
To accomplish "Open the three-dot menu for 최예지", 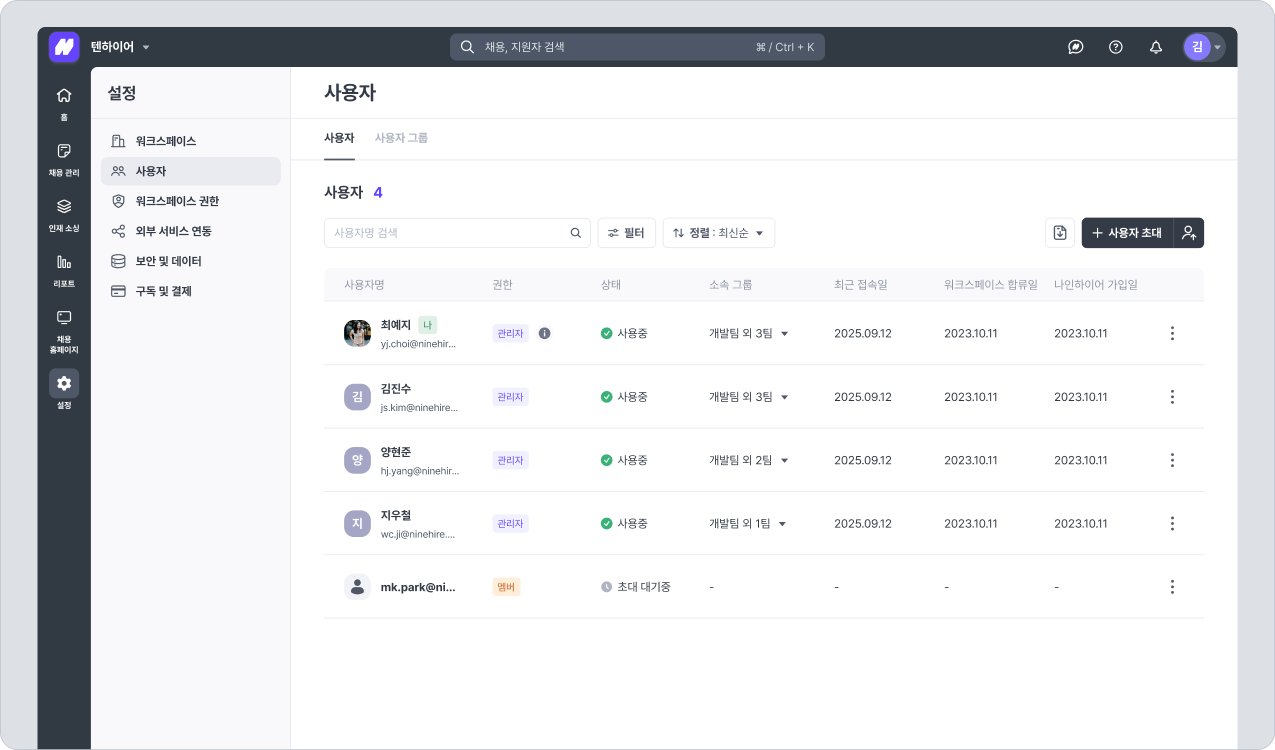I will tap(1172, 333).
